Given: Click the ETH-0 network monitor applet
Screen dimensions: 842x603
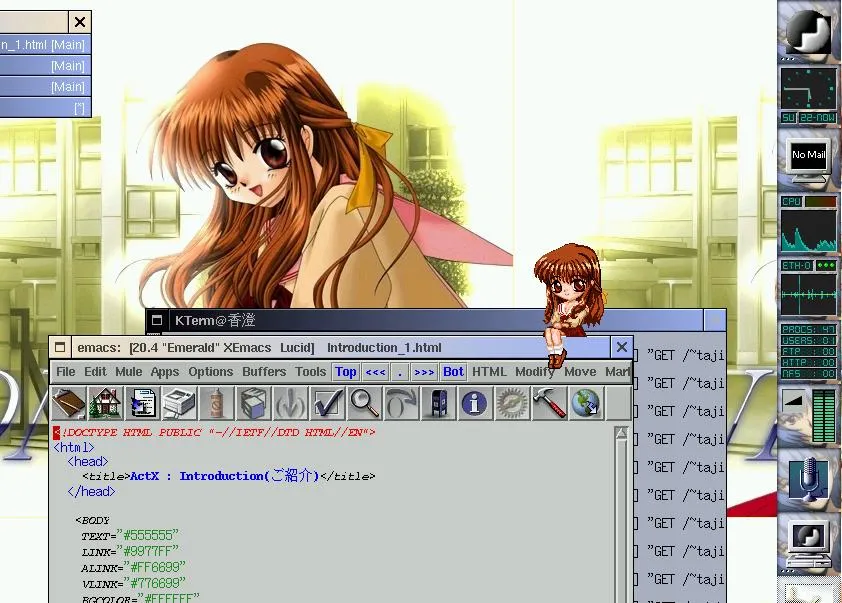Looking at the screenshot, I should pos(808,294).
